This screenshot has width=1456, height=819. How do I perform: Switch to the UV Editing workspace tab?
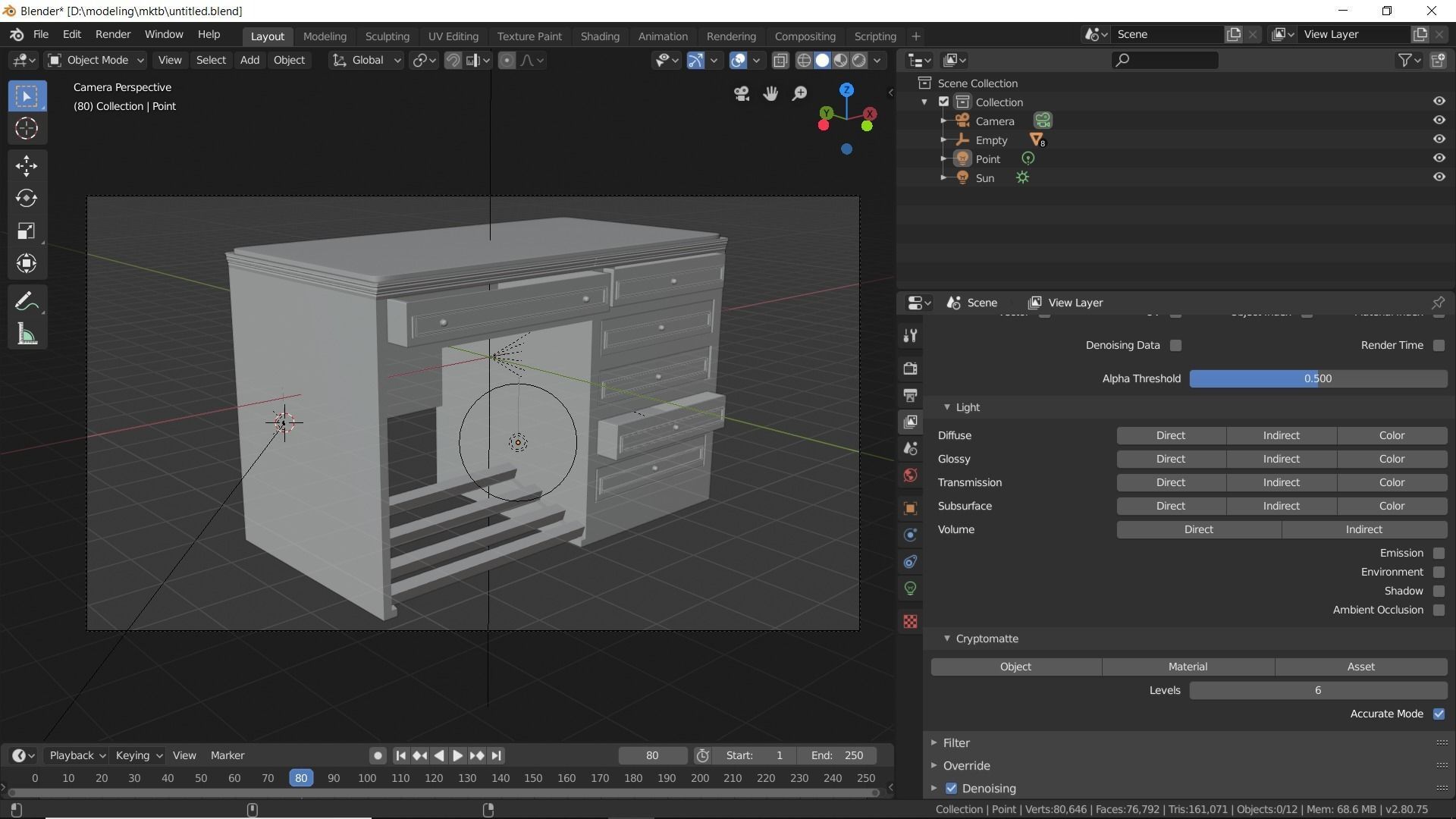pyautogui.click(x=453, y=36)
